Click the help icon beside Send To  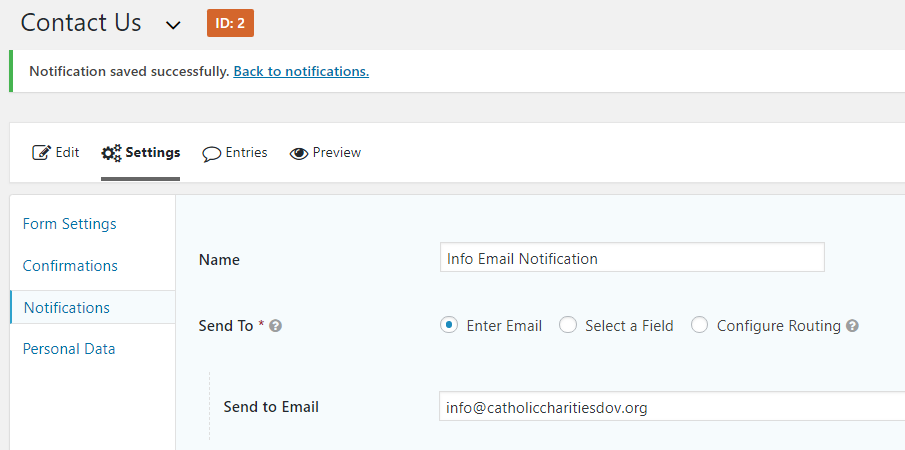click(x=276, y=326)
